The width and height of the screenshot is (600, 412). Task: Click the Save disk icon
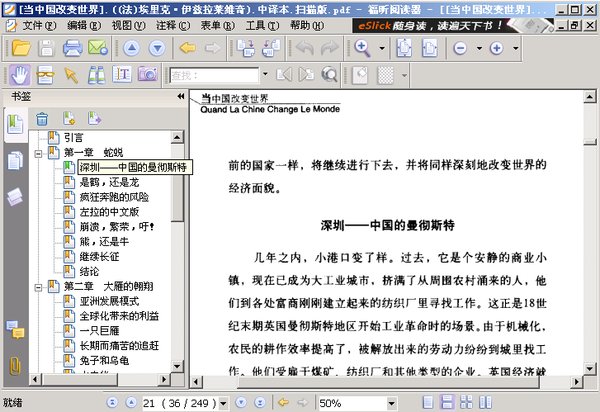click(x=47, y=48)
